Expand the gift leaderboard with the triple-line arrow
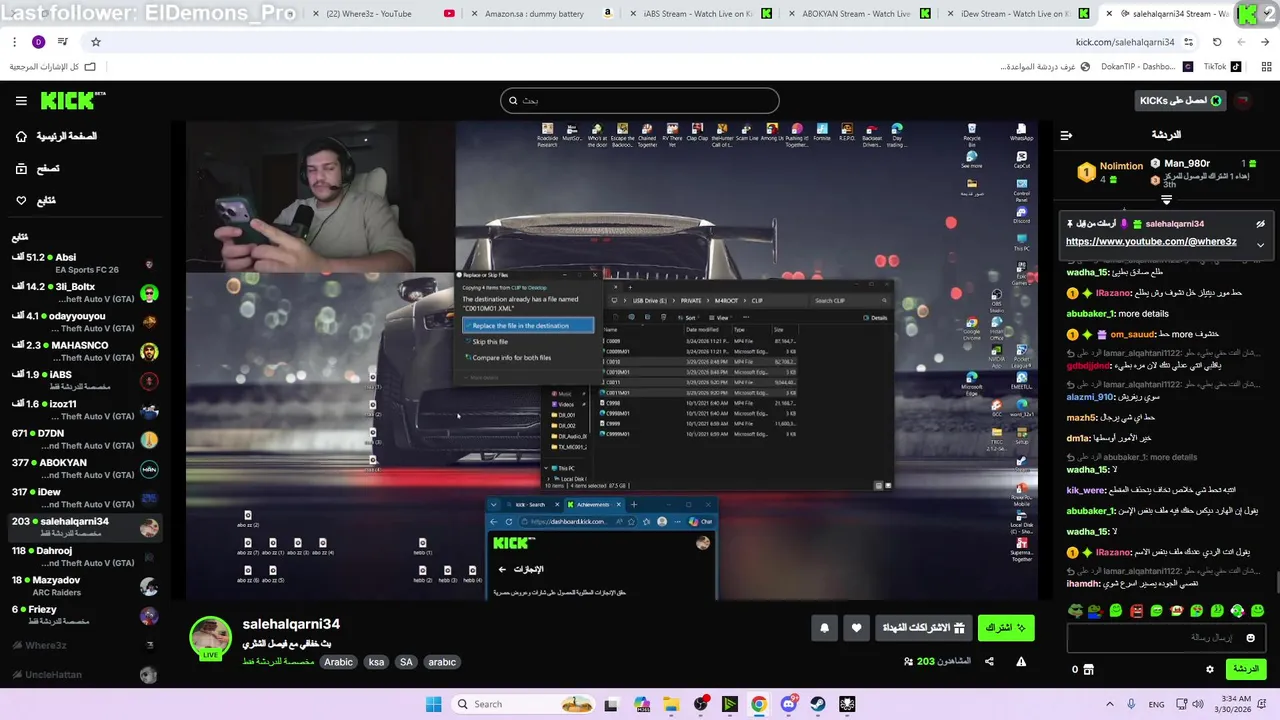 click(x=1166, y=200)
